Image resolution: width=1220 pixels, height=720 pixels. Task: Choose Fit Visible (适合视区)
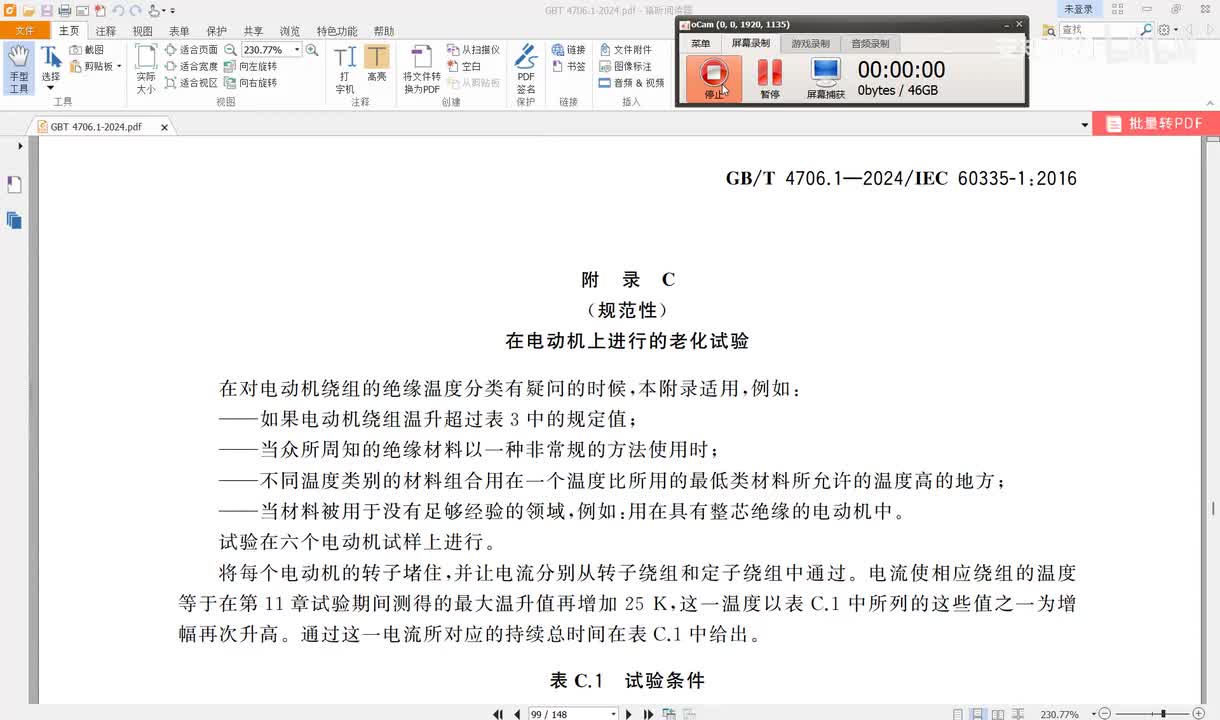(191, 83)
